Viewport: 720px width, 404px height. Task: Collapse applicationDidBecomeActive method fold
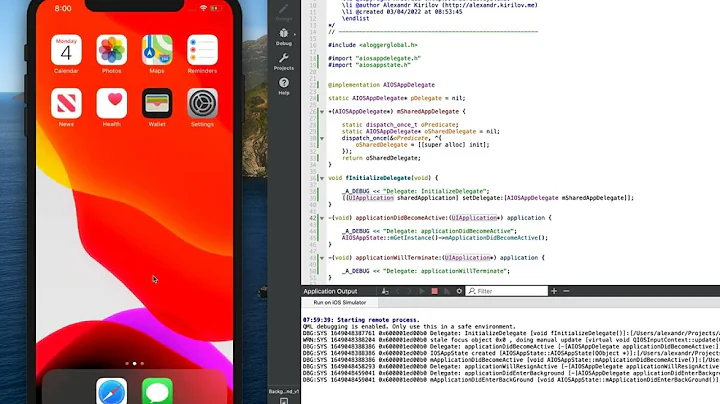(x=322, y=218)
